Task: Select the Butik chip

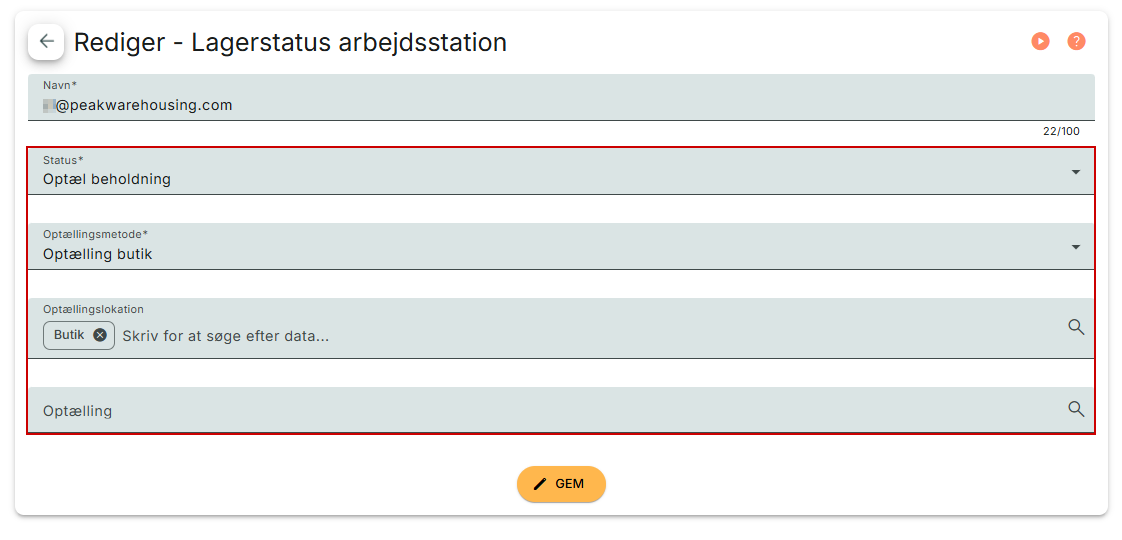Action: (68, 335)
